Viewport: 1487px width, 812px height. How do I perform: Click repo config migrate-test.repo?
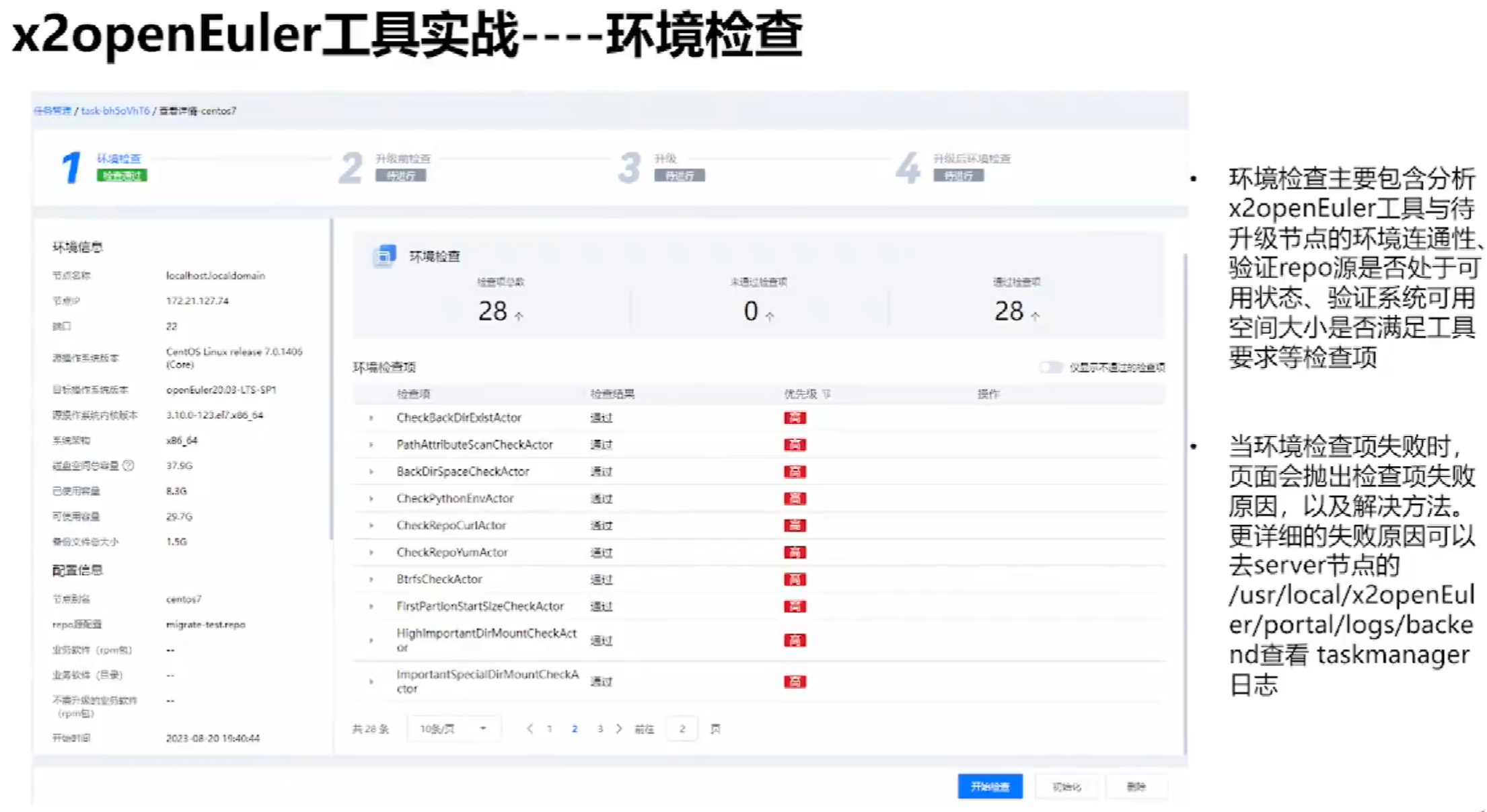[205, 624]
